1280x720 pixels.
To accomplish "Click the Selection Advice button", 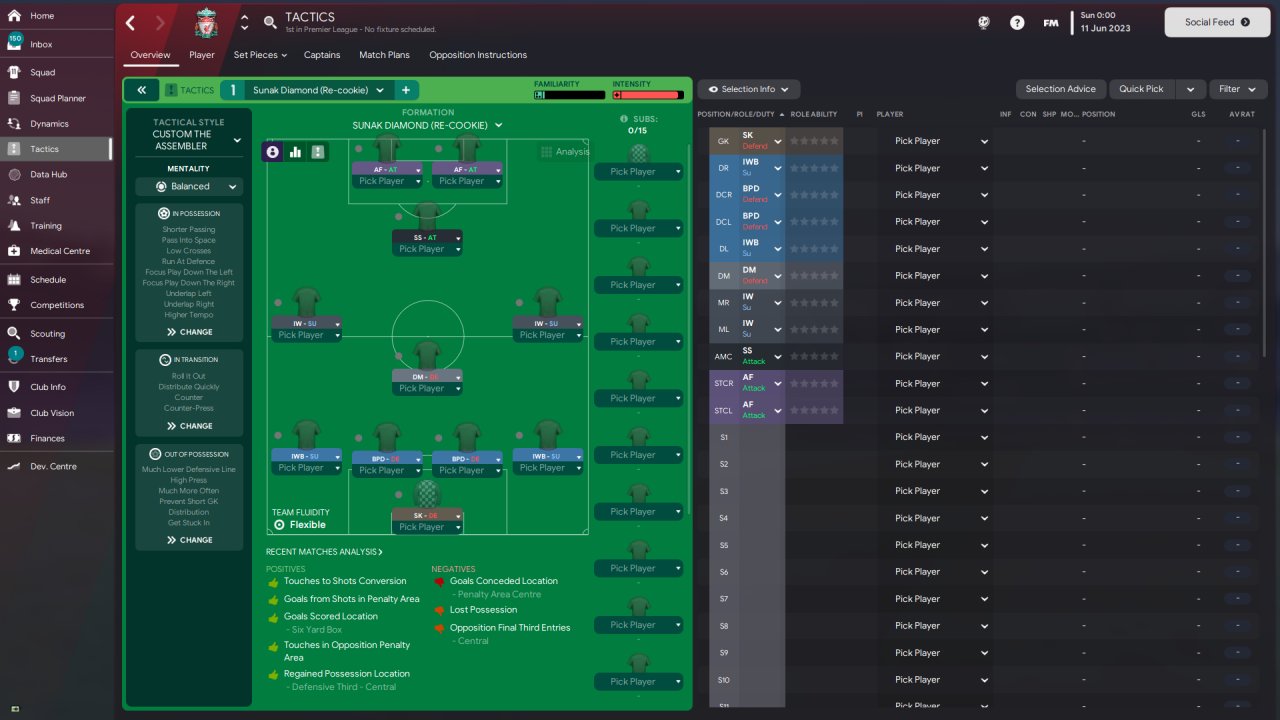I will click(x=1061, y=89).
